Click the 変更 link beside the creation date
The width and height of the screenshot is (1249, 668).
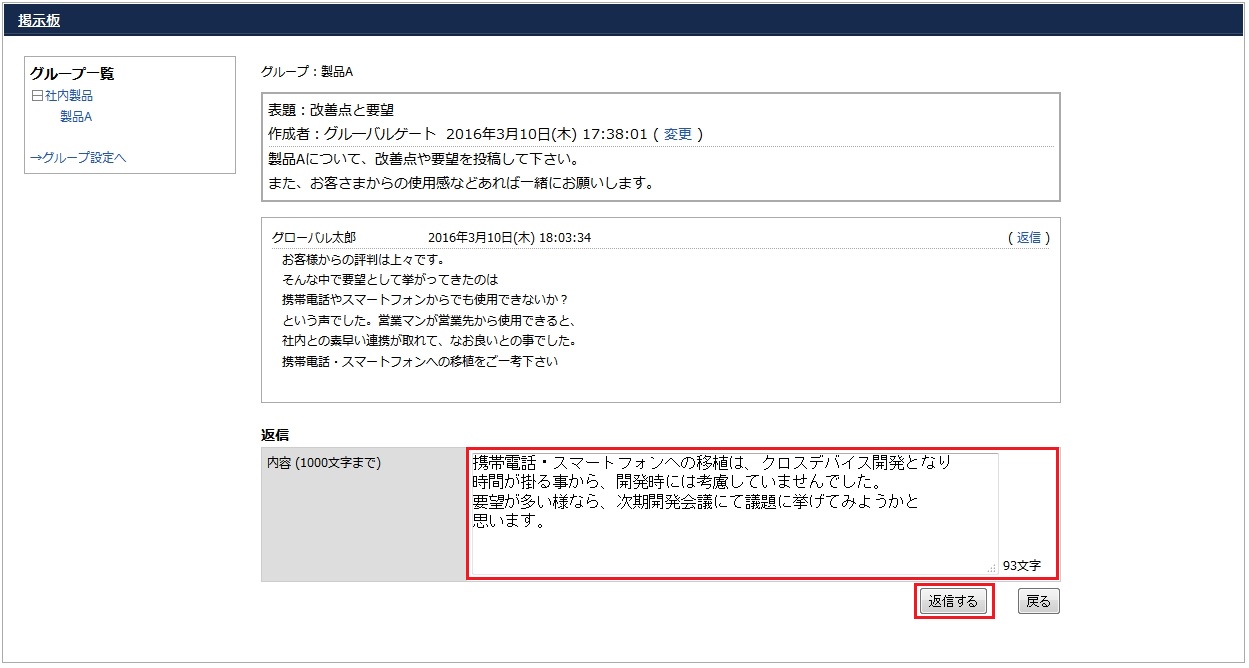678,134
